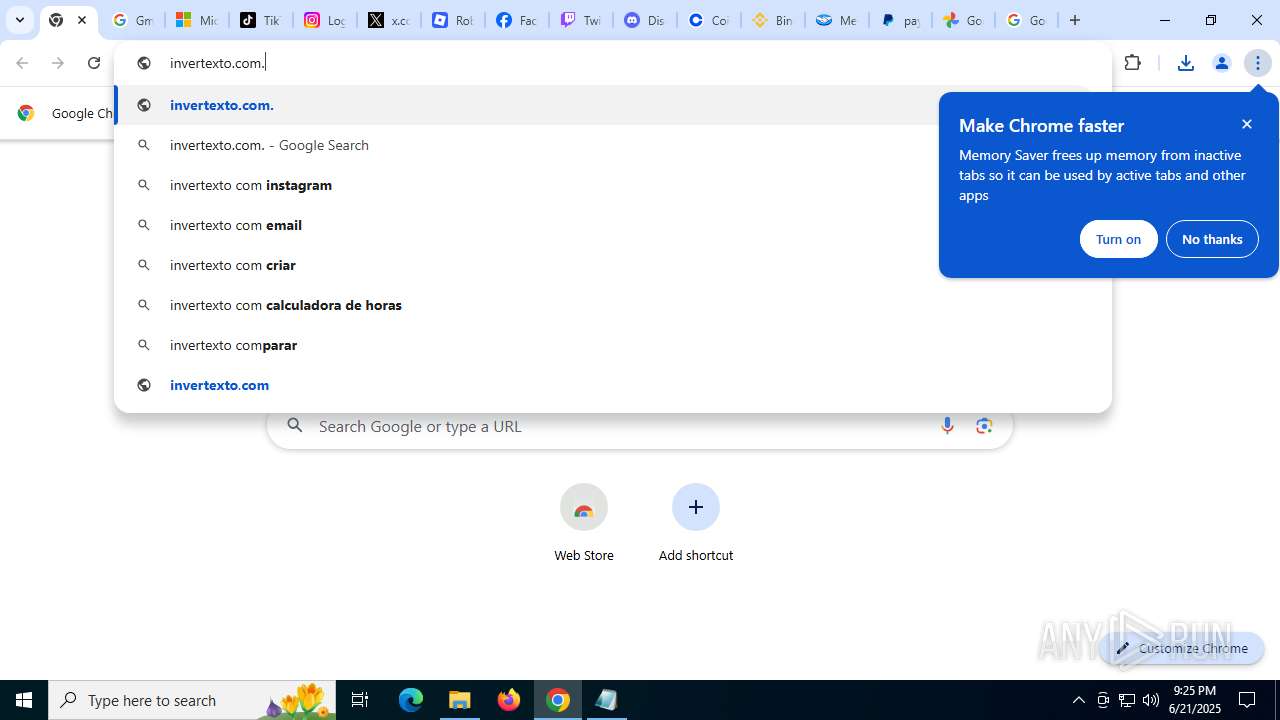Close the Make Chrome faster popup
This screenshot has width=1280, height=720.
tap(1247, 124)
